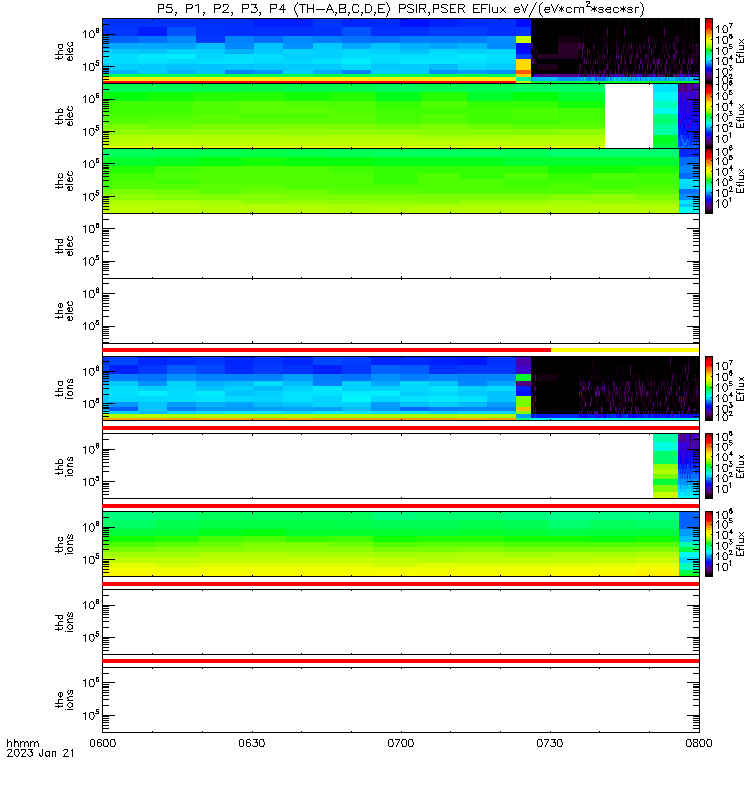Click the plot title starting with P5, P1, P2
750x800 pixels.
(401, 9)
